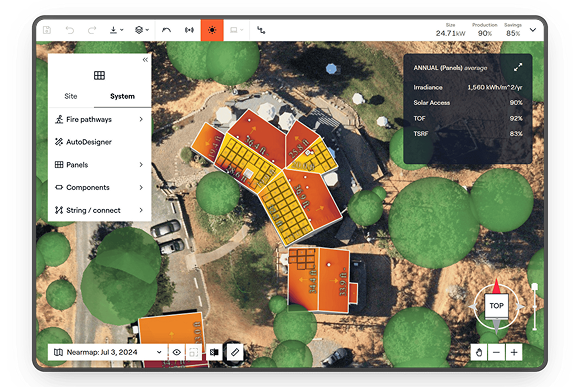Click the Savings 85% value
Image resolution: width=580 pixels, height=387 pixels.
tap(513, 33)
